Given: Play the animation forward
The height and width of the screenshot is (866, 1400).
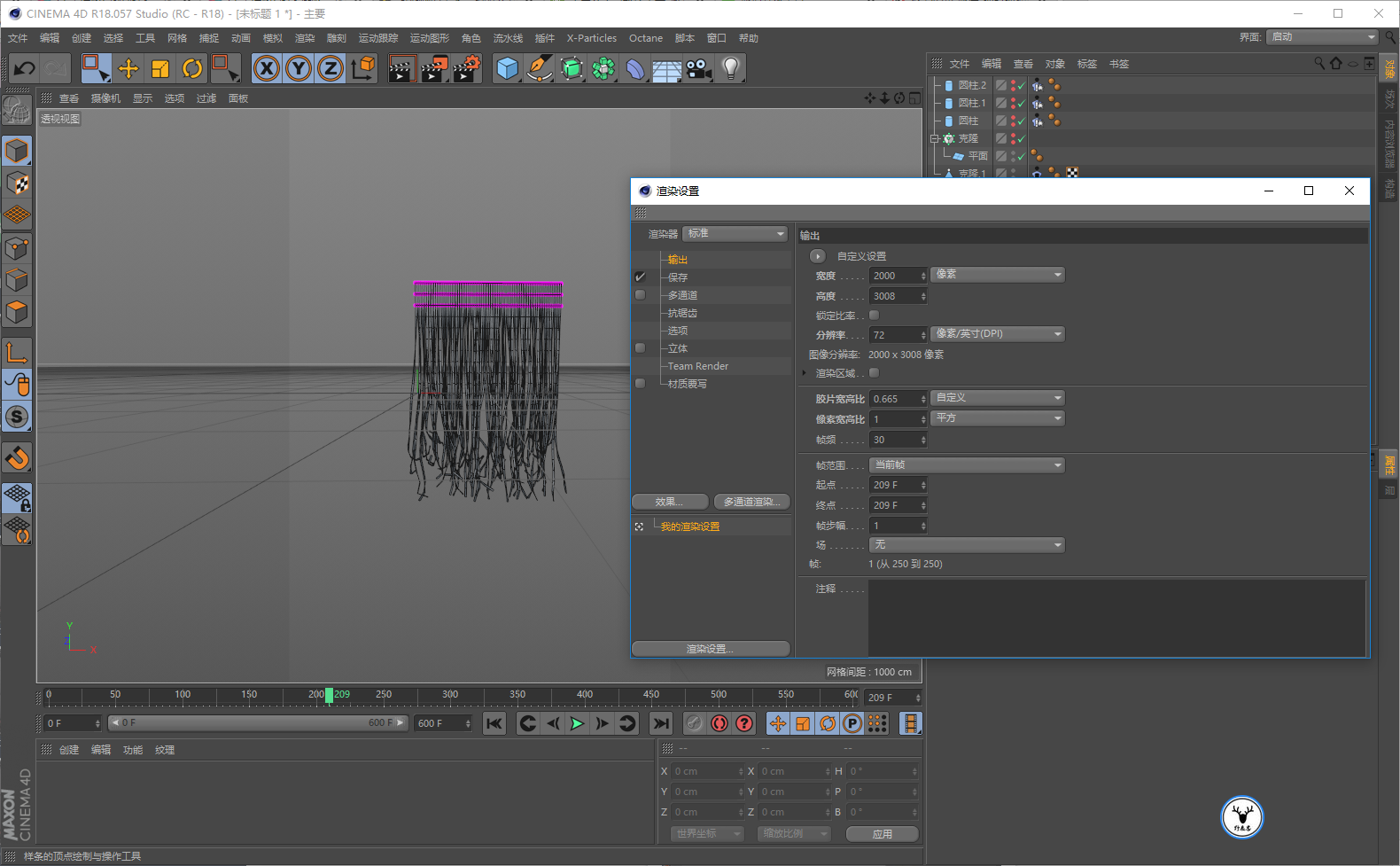Looking at the screenshot, I should pos(577,723).
